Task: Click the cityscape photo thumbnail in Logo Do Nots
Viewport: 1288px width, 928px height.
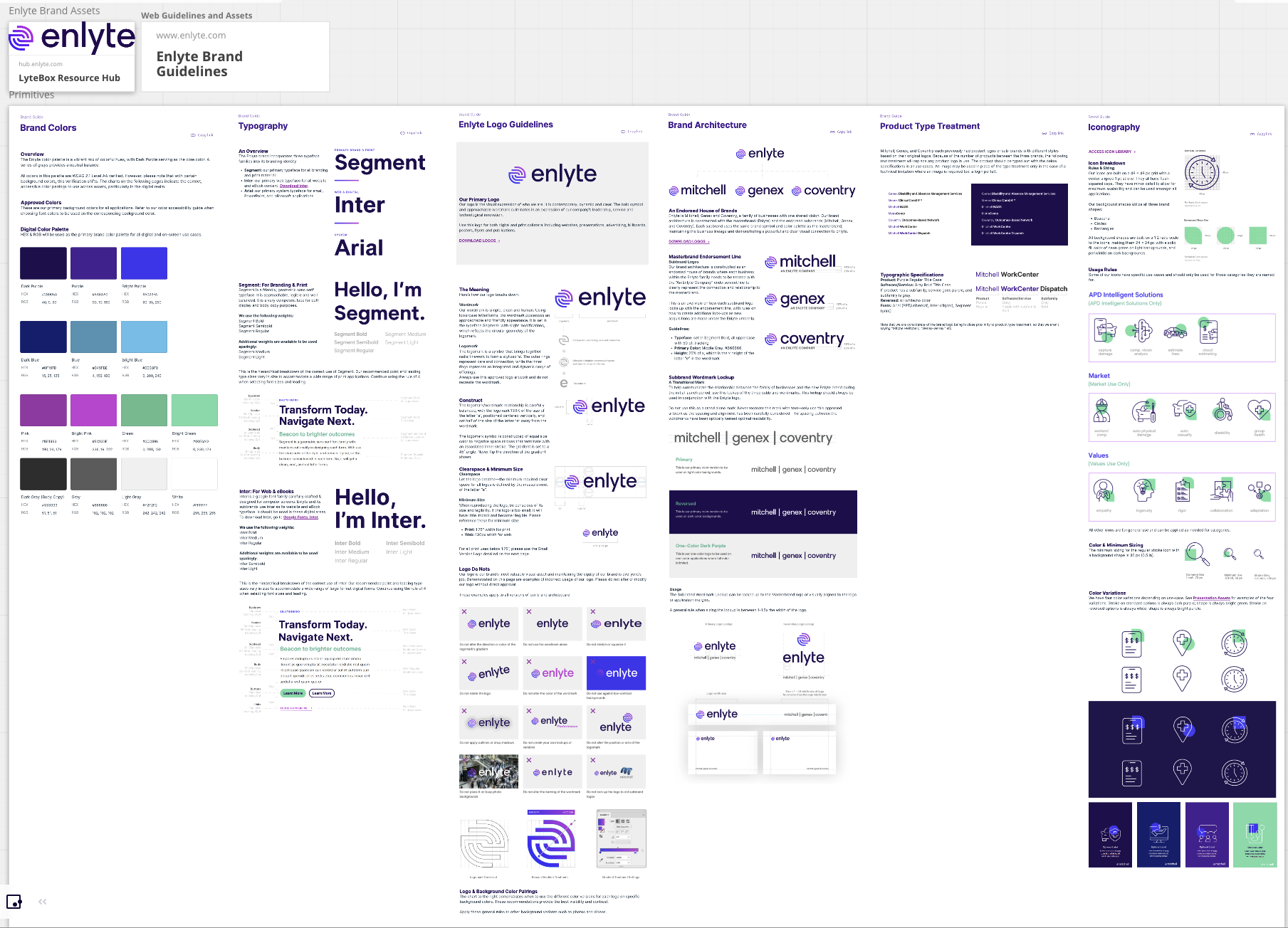Action: (x=488, y=771)
